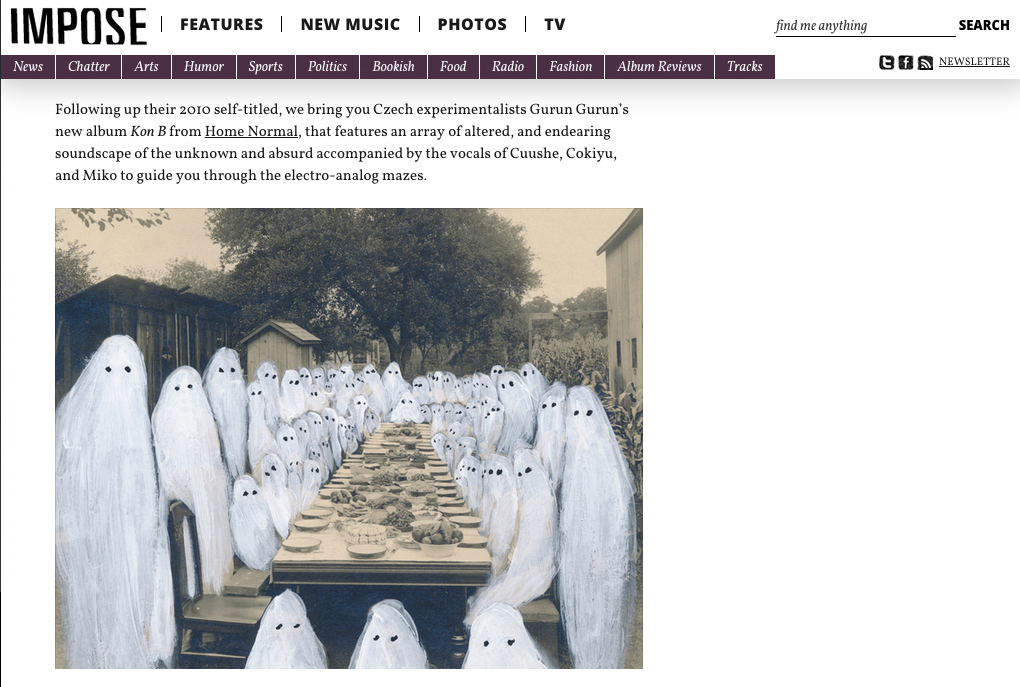Select the Humor tab
This screenshot has height=687, width=1020.
coord(204,67)
